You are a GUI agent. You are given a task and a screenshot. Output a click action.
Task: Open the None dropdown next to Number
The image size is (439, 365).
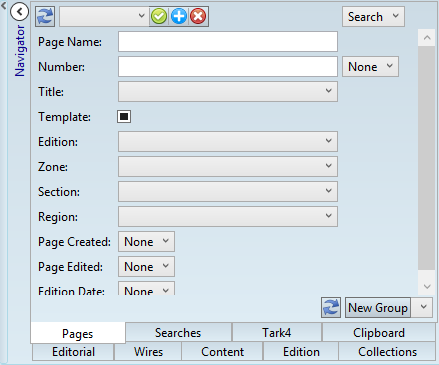point(370,67)
